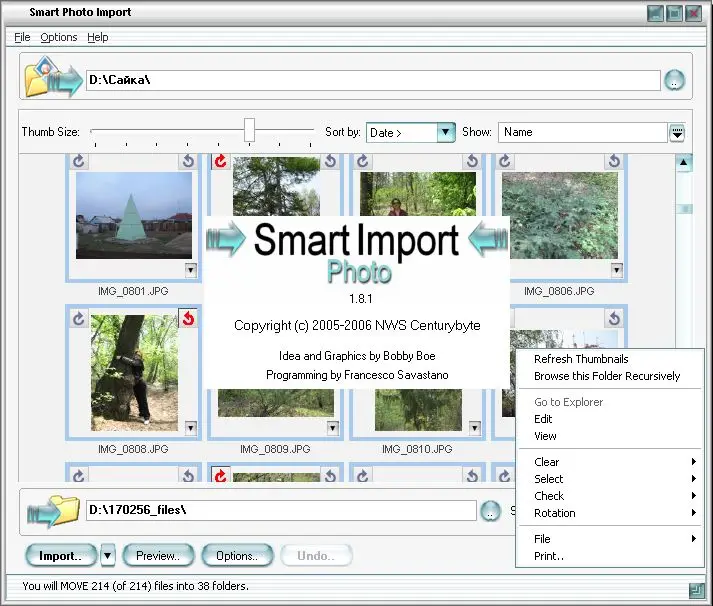Expand the File submenu in context menu

pyautogui.click(x=609, y=539)
